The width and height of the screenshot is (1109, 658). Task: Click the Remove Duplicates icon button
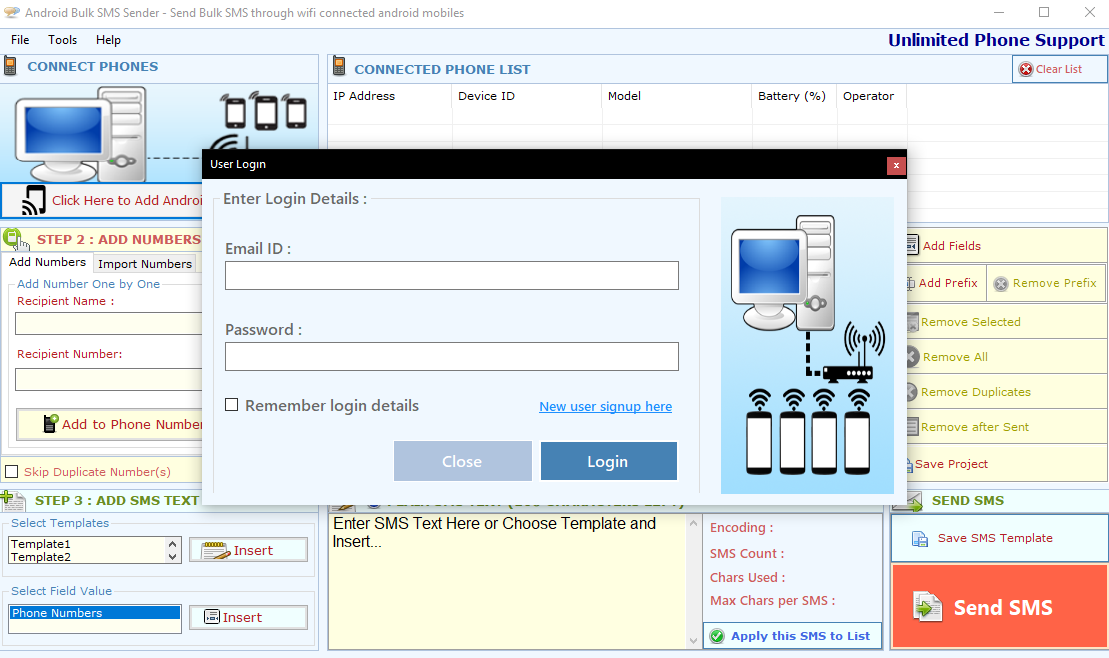point(912,392)
